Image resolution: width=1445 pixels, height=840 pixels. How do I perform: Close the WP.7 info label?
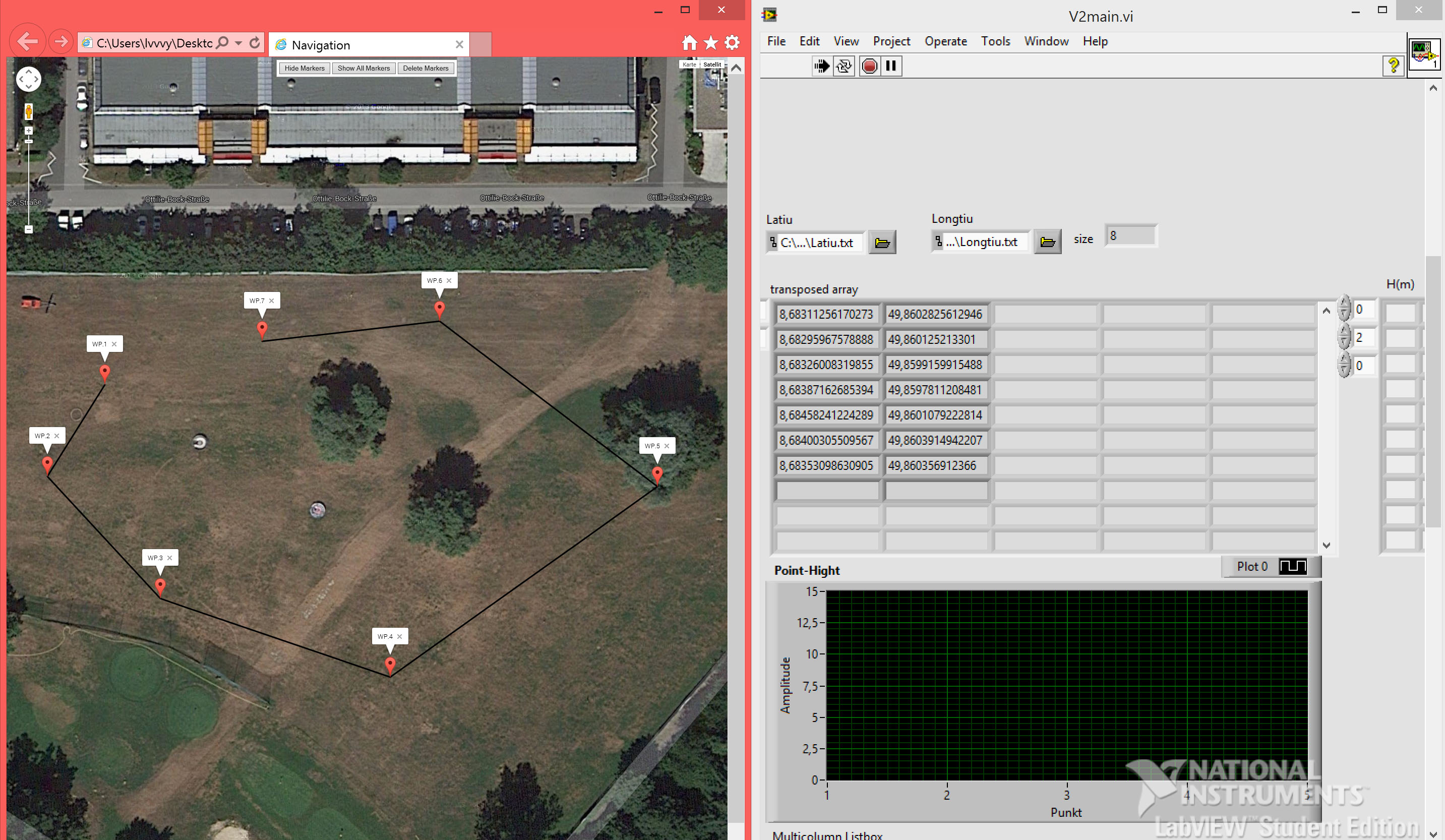(272, 301)
